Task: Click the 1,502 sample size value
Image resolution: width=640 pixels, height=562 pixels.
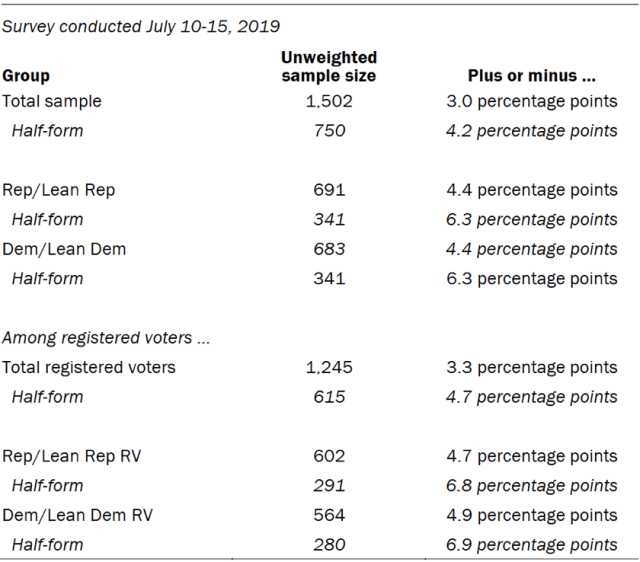Action: click(329, 101)
